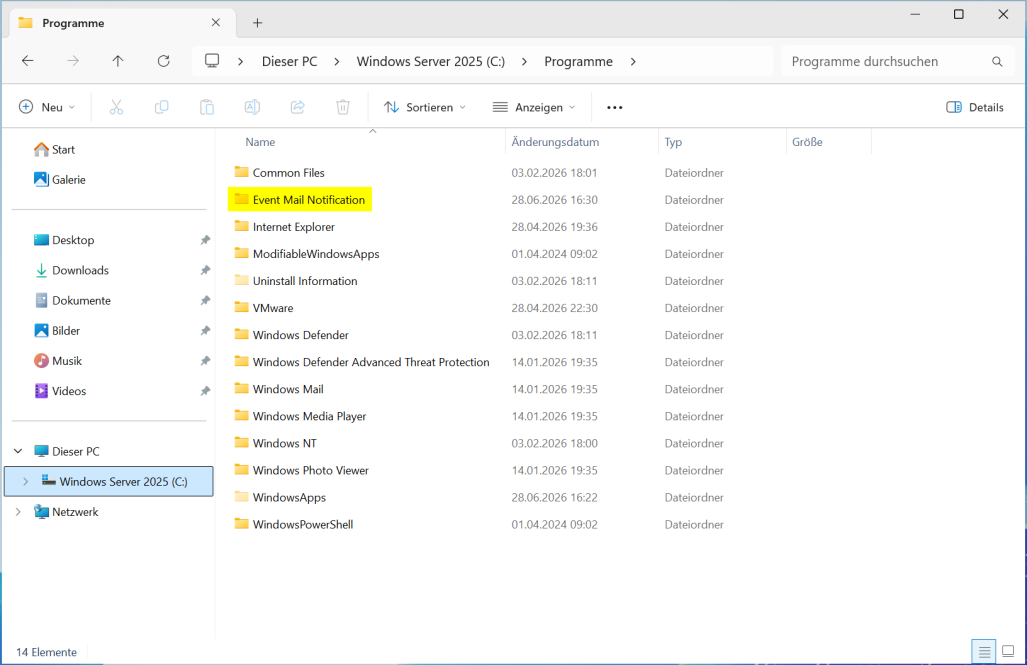Click the Copy icon in toolbar
This screenshot has height=665, width=1027.
(x=162, y=107)
